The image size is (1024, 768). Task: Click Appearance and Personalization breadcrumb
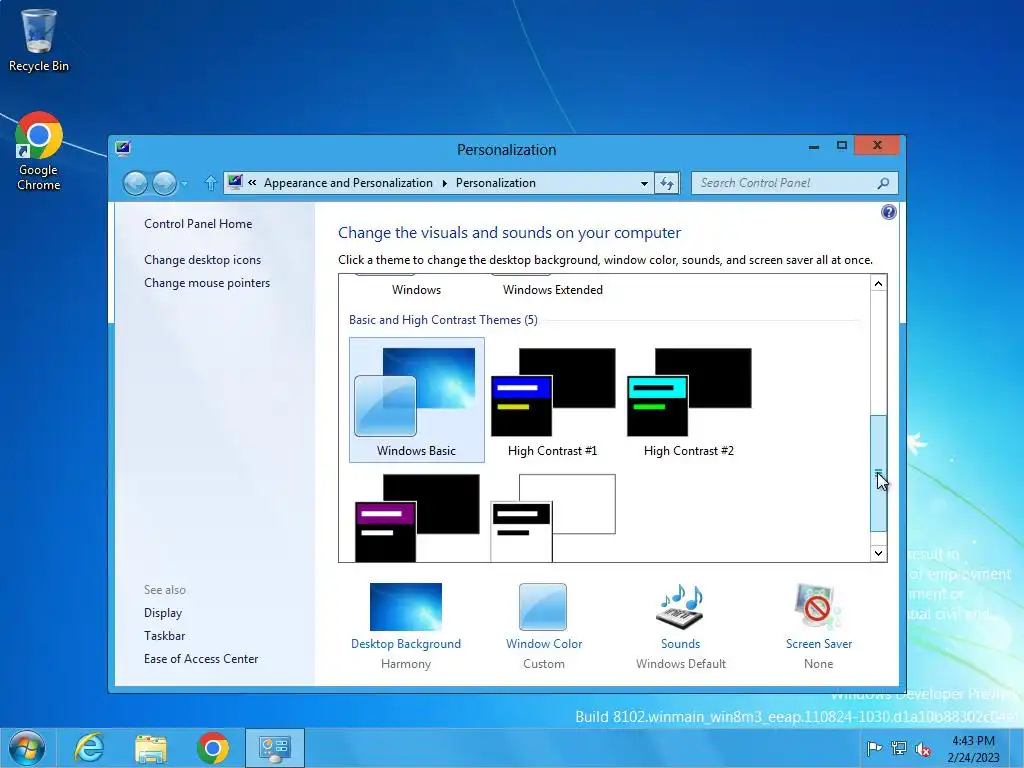pyautogui.click(x=348, y=183)
